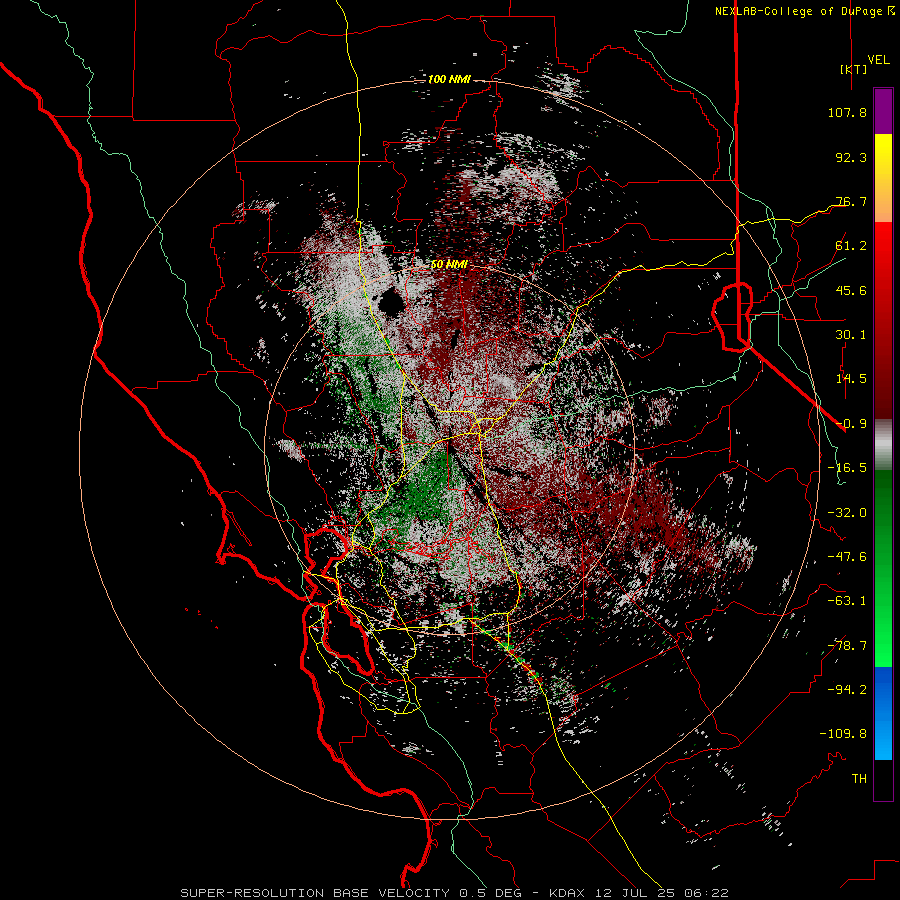Pick the blue segment of the color bar
This screenshot has height=900, width=900.
(883, 713)
